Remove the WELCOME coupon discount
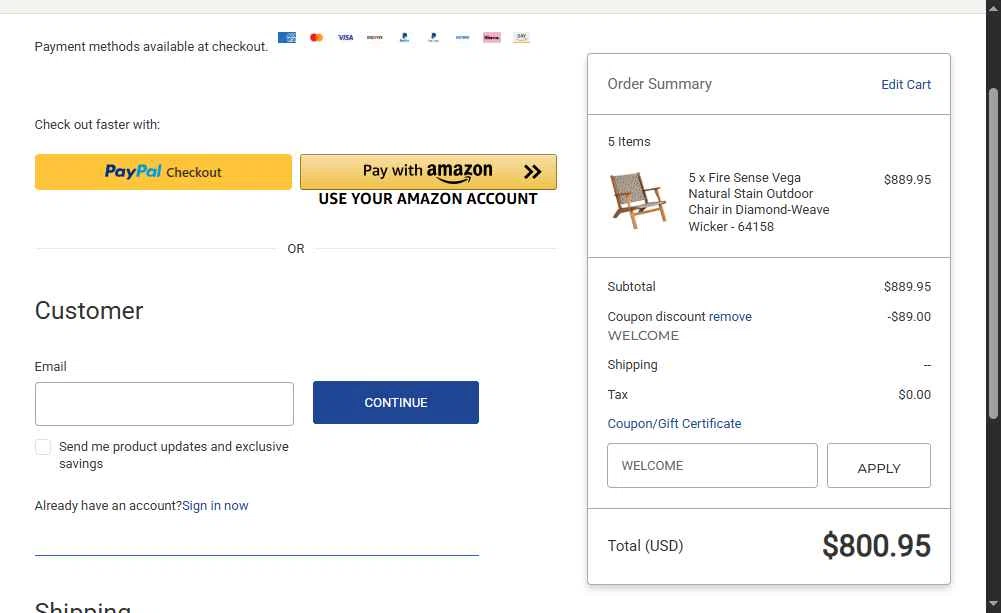This screenshot has width=1001, height=613. click(x=730, y=317)
